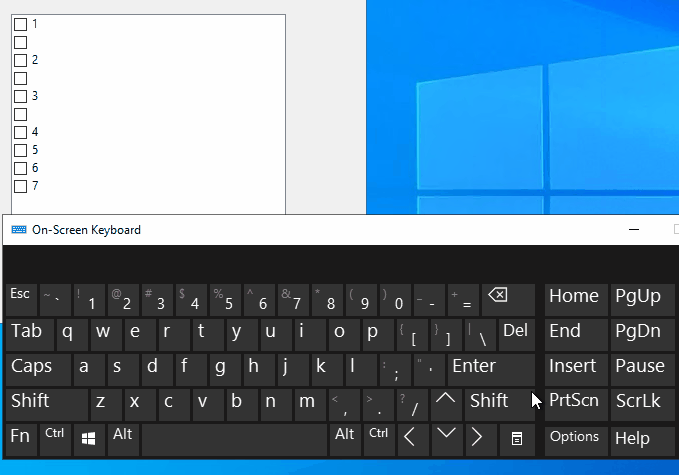Hit the right arrow key
Viewport: 679px width, 475px height.
coord(480,439)
